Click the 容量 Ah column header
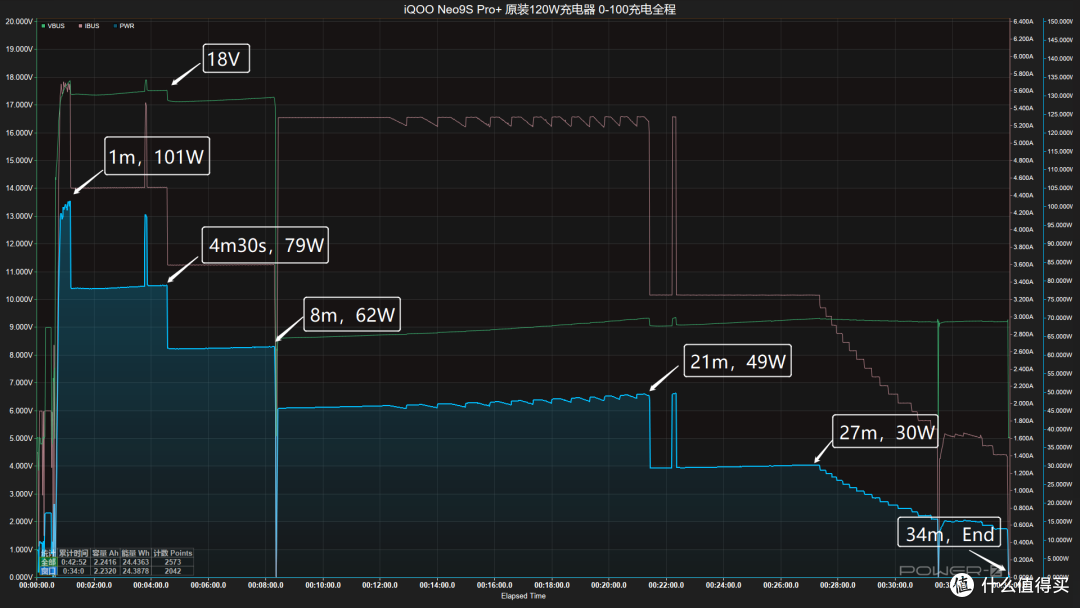The width and height of the screenshot is (1080, 608). 105,553
